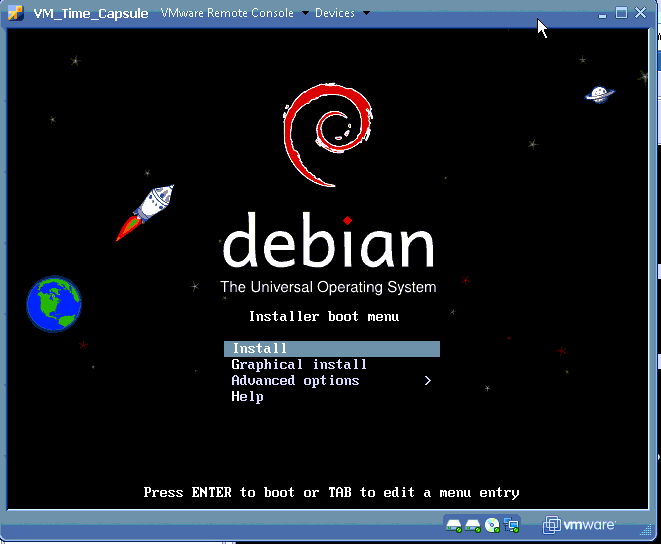Click the network adapter status icon
The width and height of the screenshot is (661, 544).
511,525
